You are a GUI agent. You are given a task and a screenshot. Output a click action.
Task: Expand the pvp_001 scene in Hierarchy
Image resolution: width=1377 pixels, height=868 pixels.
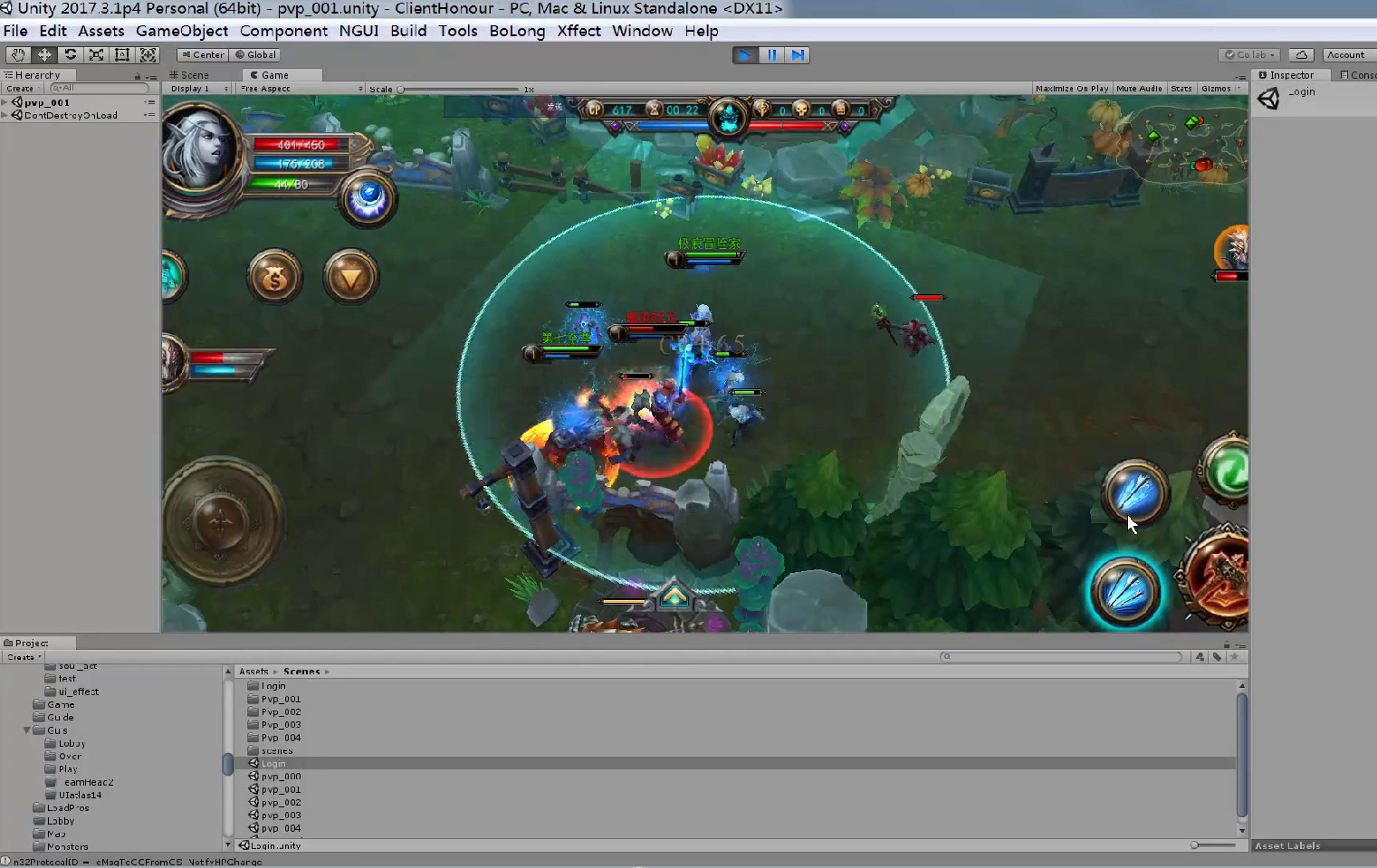pos(5,102)
